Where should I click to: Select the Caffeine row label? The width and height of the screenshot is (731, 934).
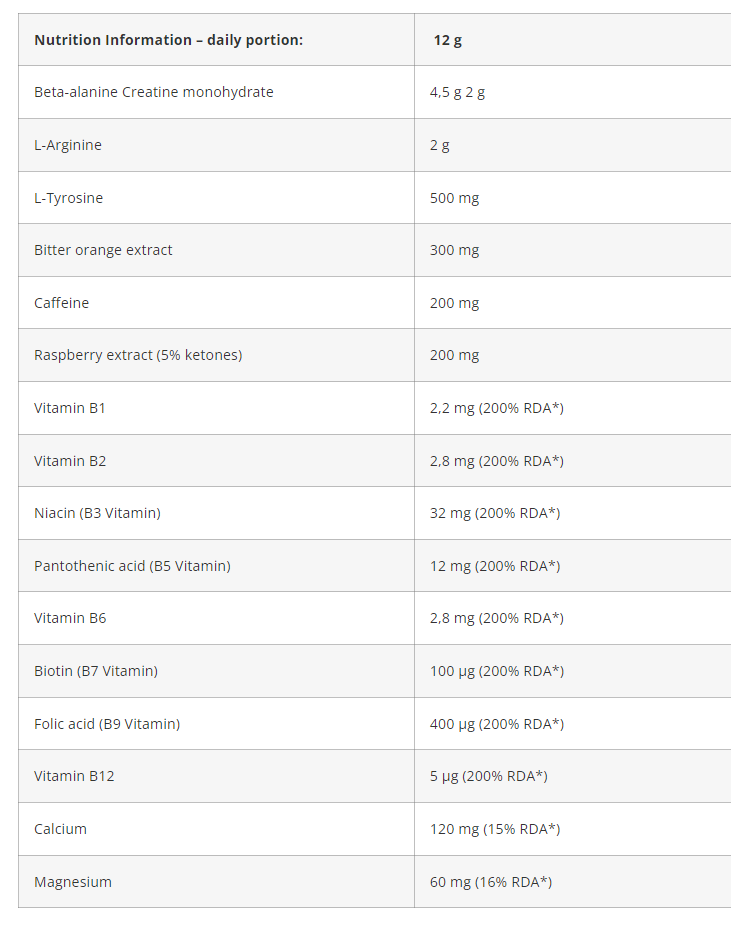tap(61, 303)
